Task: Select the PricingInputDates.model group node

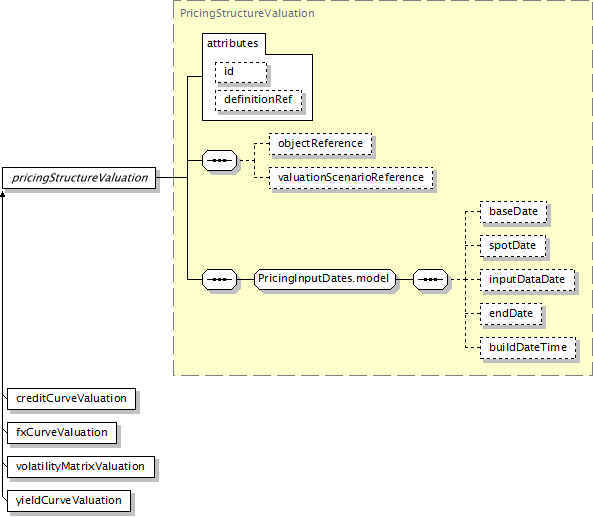Action: pyautogui.click(x=324, y=279)
